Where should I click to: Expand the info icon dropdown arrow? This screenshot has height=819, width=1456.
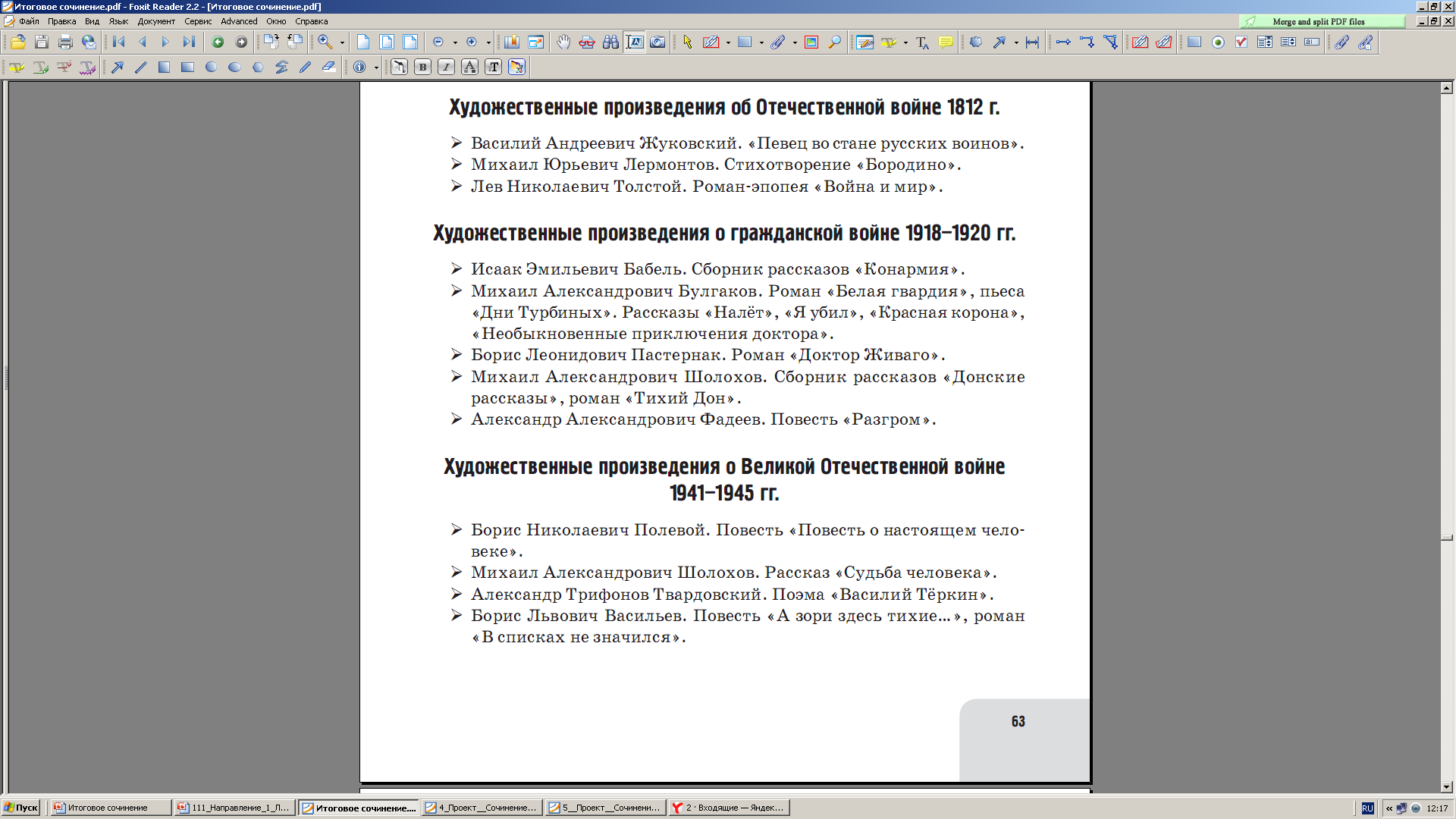pyautogui.click(x=376, y=67)
